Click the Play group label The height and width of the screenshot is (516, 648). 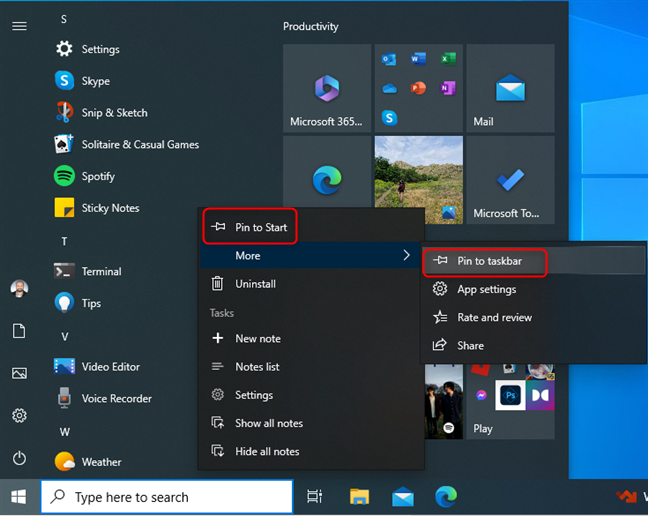[483, 429]
